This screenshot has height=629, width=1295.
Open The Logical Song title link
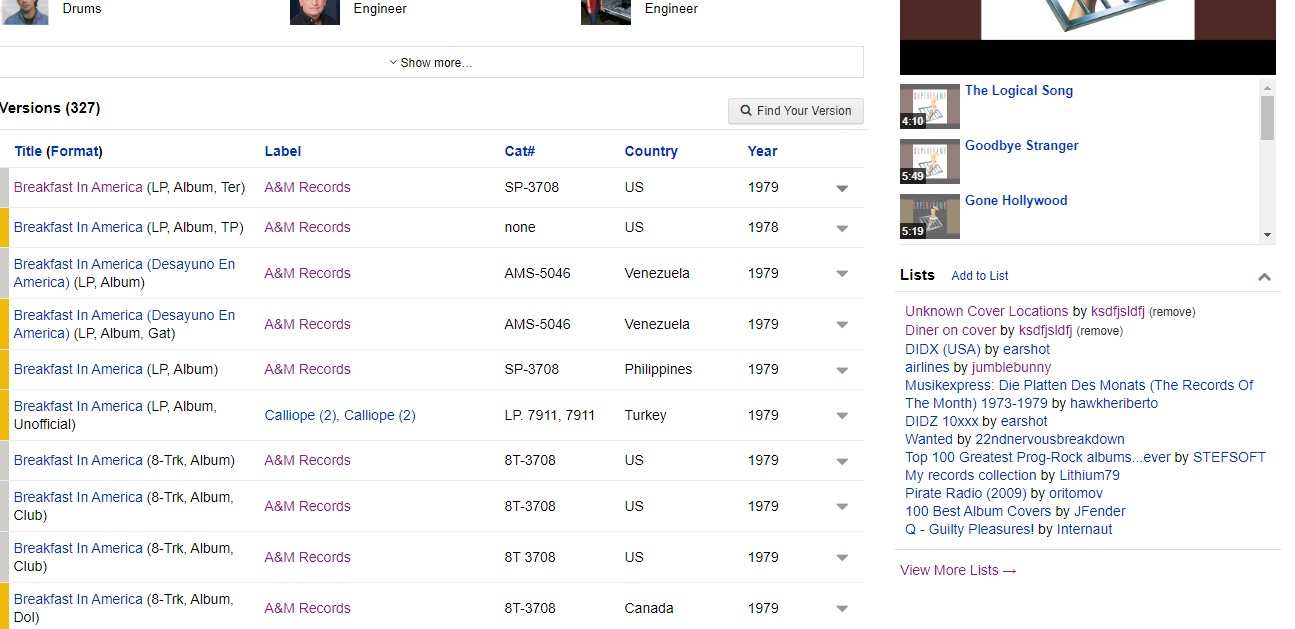[x=1019, y=91]
